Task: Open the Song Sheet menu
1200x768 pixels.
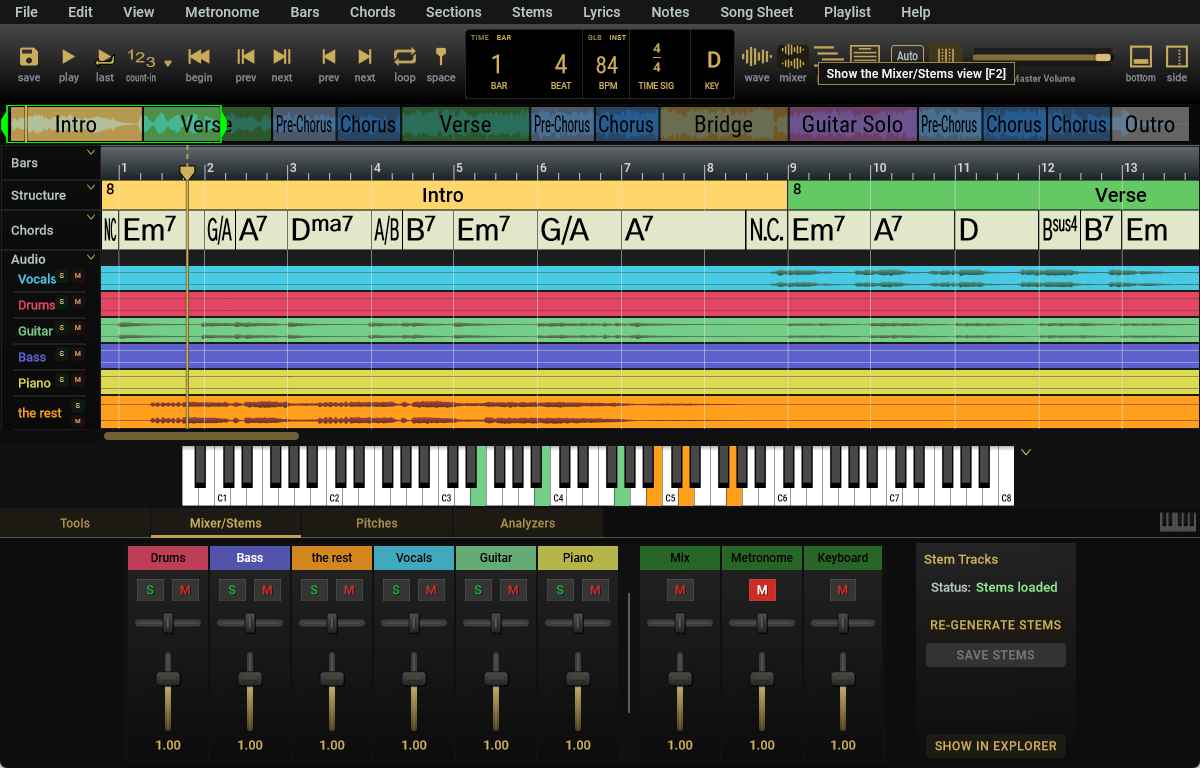Action: point(757,12)
